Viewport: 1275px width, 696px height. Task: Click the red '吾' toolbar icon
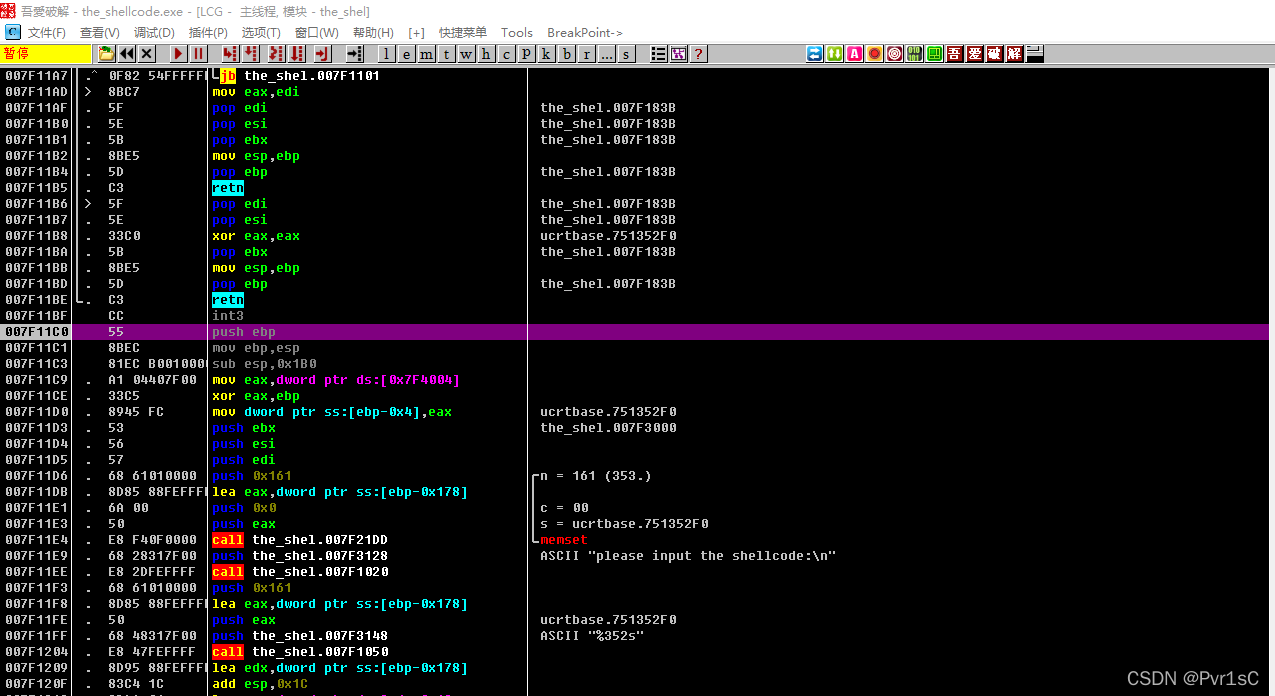pyautogui.click(x=954, y=54)
